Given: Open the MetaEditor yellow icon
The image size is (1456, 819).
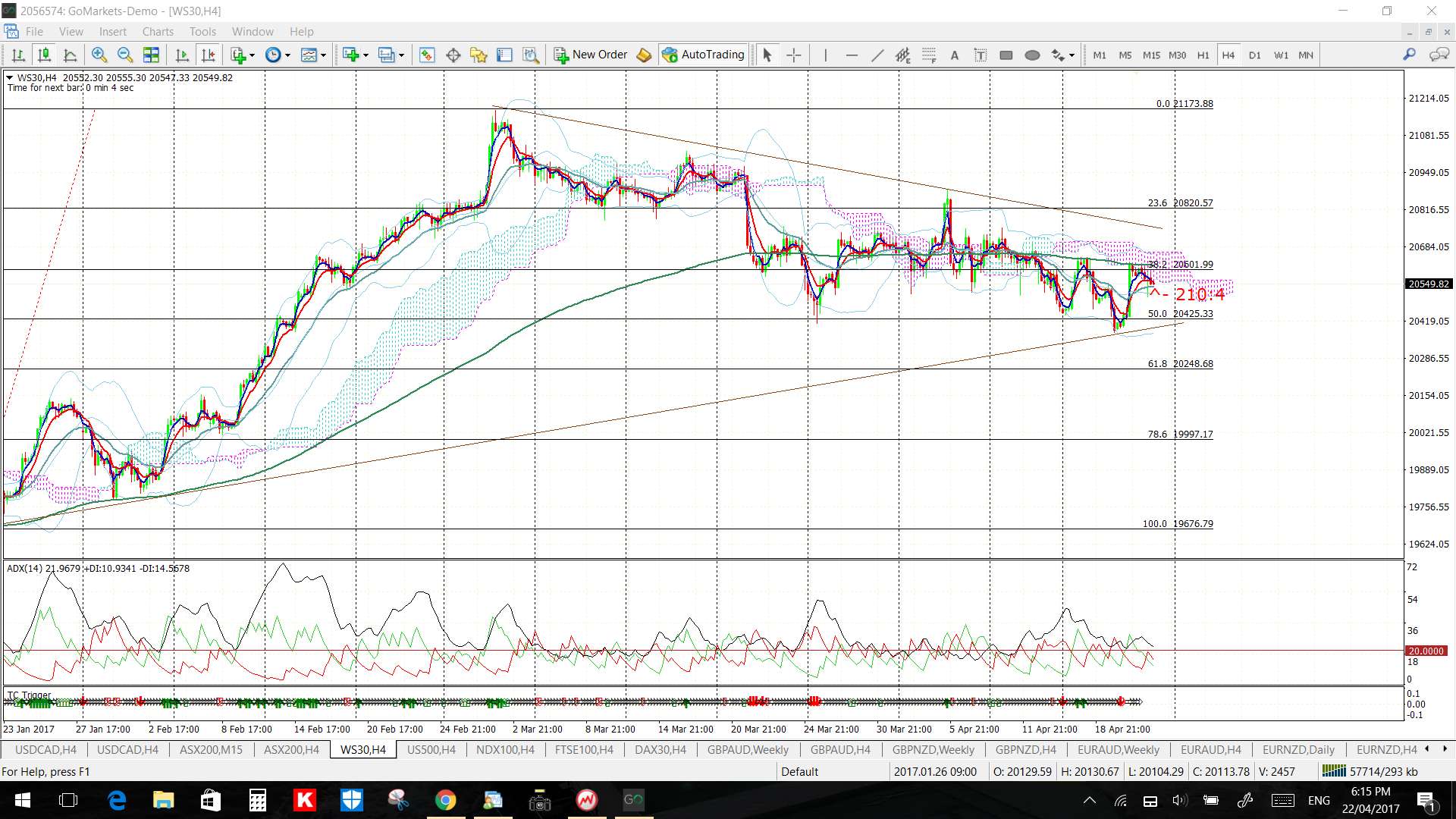Looking at the screenshot, I should coord(644,55).
